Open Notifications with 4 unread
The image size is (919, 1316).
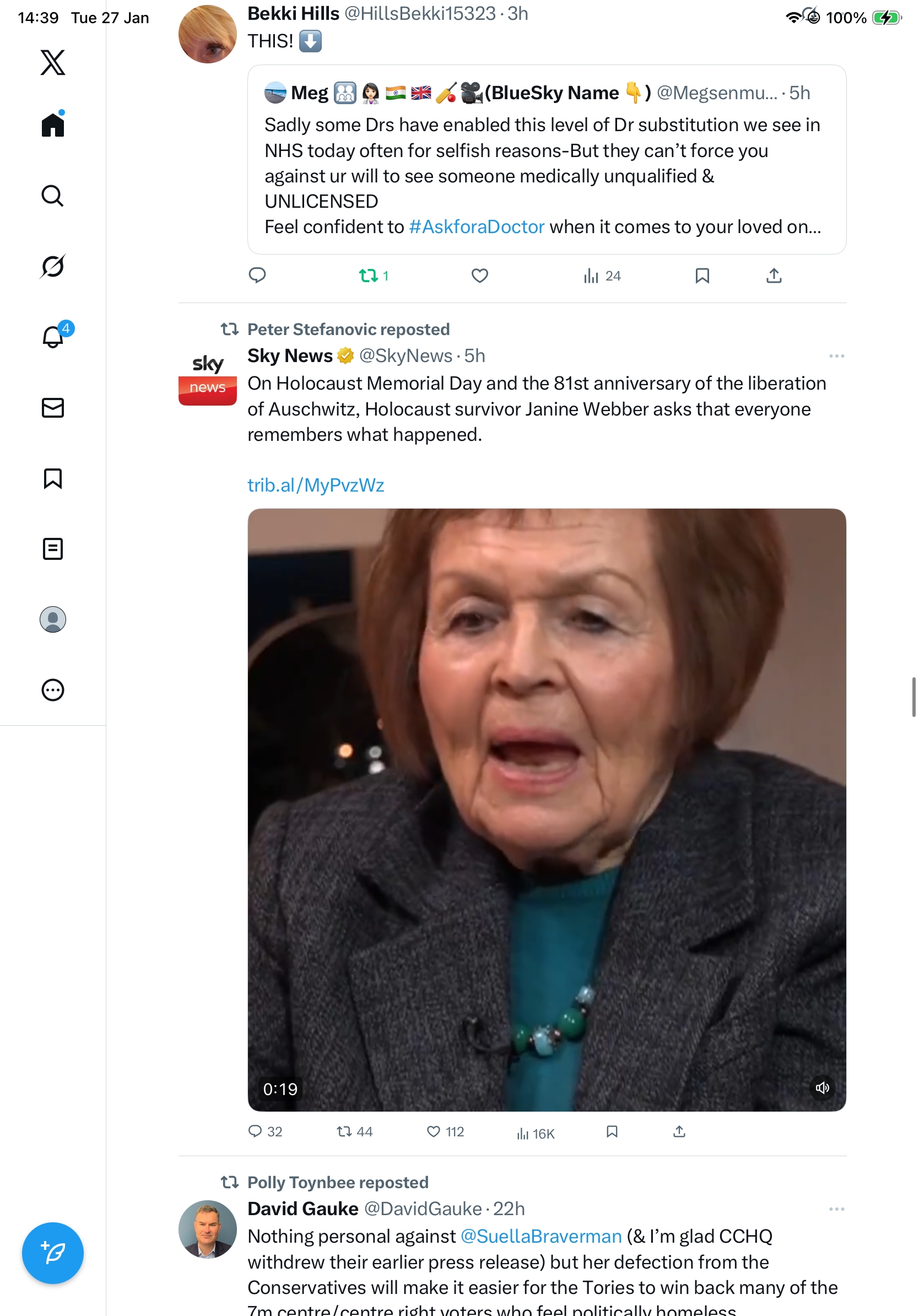53,337
